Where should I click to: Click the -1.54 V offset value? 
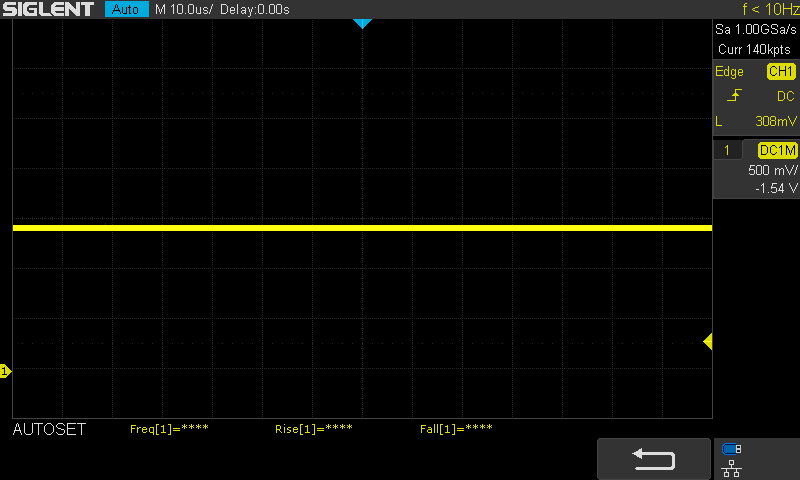[x=776, y=189]
